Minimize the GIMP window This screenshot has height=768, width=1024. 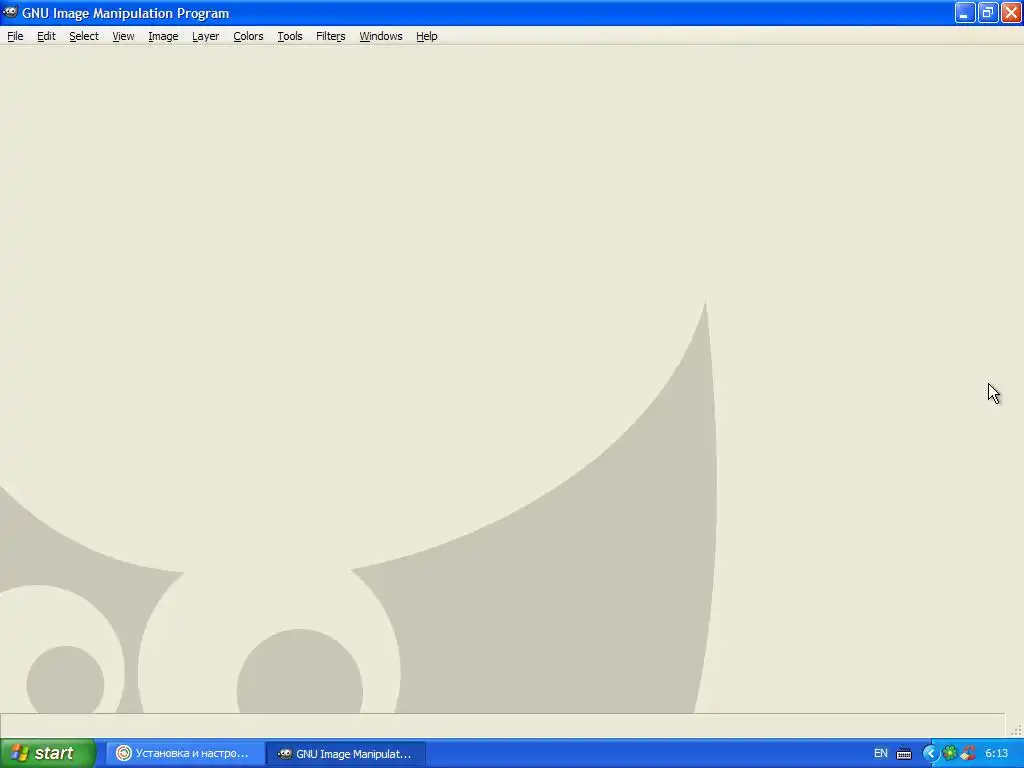pyautogui.click(x=965, y=13)
